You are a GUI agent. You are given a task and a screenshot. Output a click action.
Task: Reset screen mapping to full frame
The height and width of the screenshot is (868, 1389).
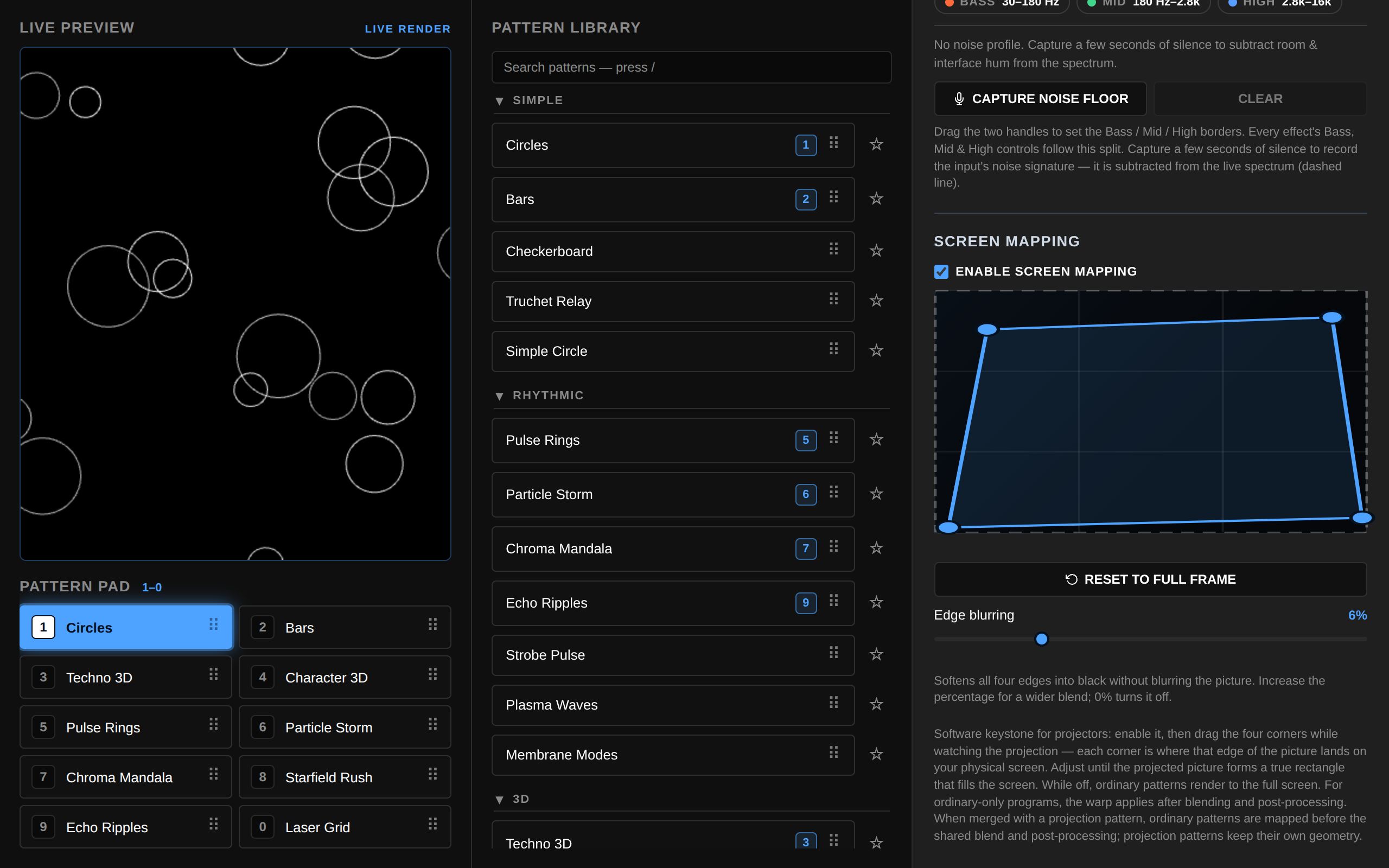pos(1150,579)
